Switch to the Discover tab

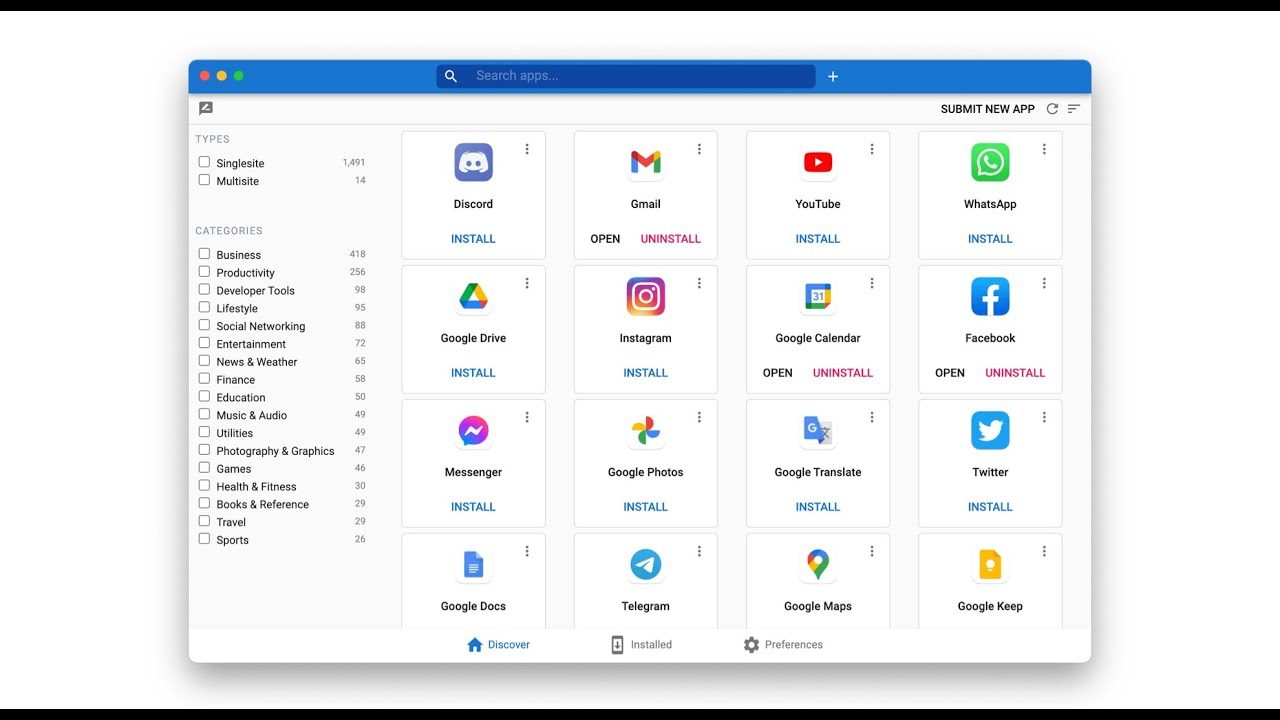(498, 645)
